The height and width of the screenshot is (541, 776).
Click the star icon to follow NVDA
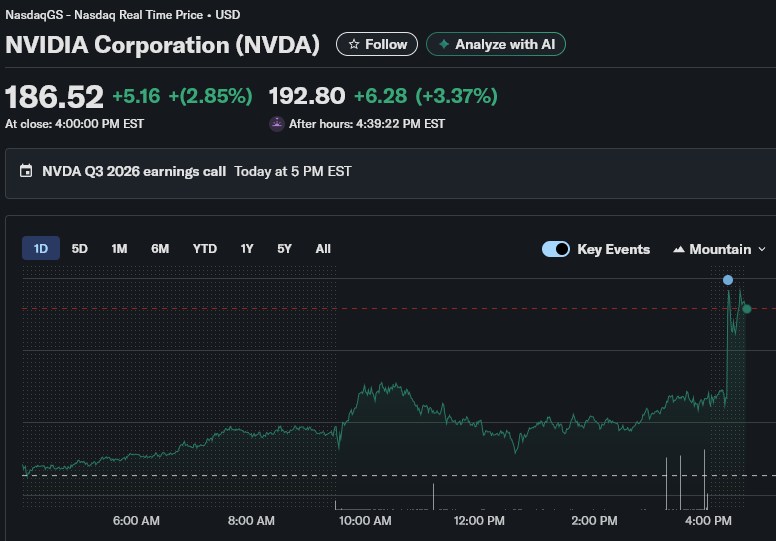click(x=353, y=44)
